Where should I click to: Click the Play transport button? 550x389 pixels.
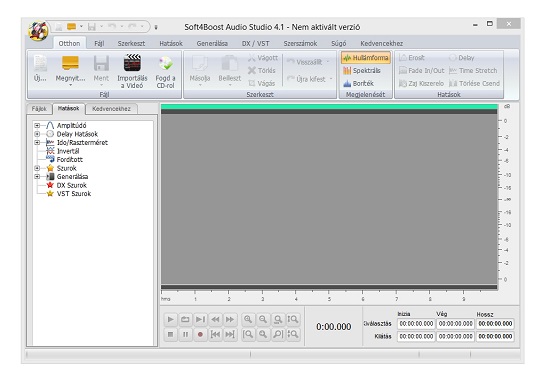(x=170, y=319)
